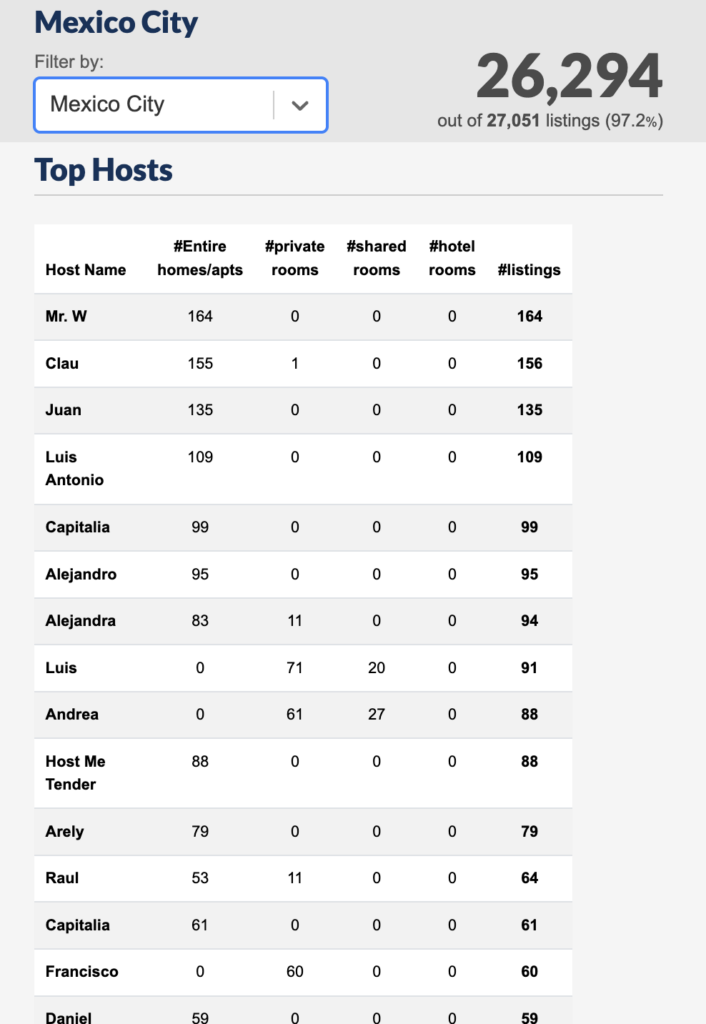This screenshot has width=706, height=1024.
Task: Click the 26,294 listings count
Action: pyautogui.click(x=569, y=77)
